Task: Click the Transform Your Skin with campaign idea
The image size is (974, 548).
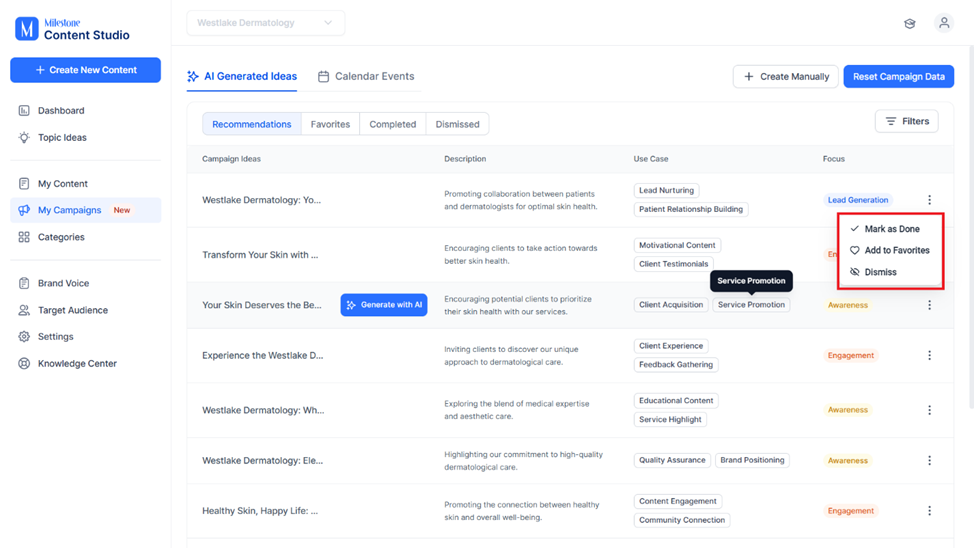Action: pos(260,255)
